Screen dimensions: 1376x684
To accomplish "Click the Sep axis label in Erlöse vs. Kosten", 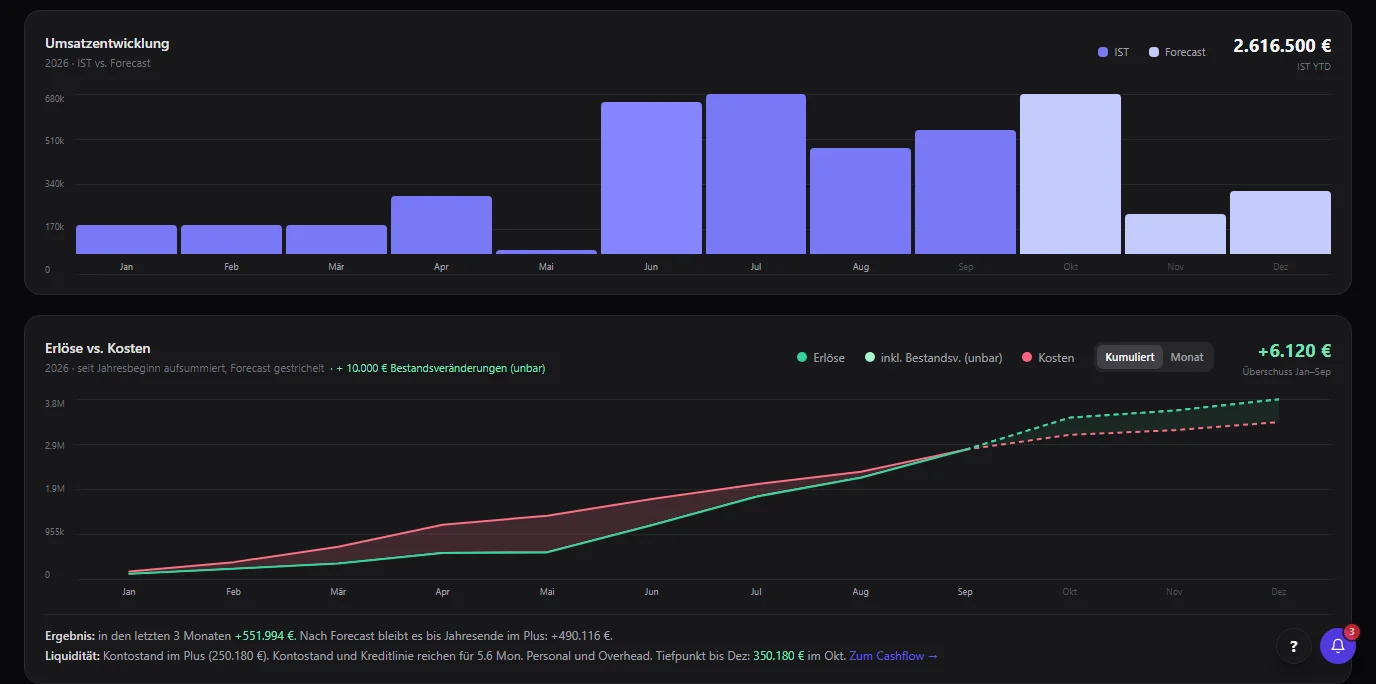I will pos(965,592).
